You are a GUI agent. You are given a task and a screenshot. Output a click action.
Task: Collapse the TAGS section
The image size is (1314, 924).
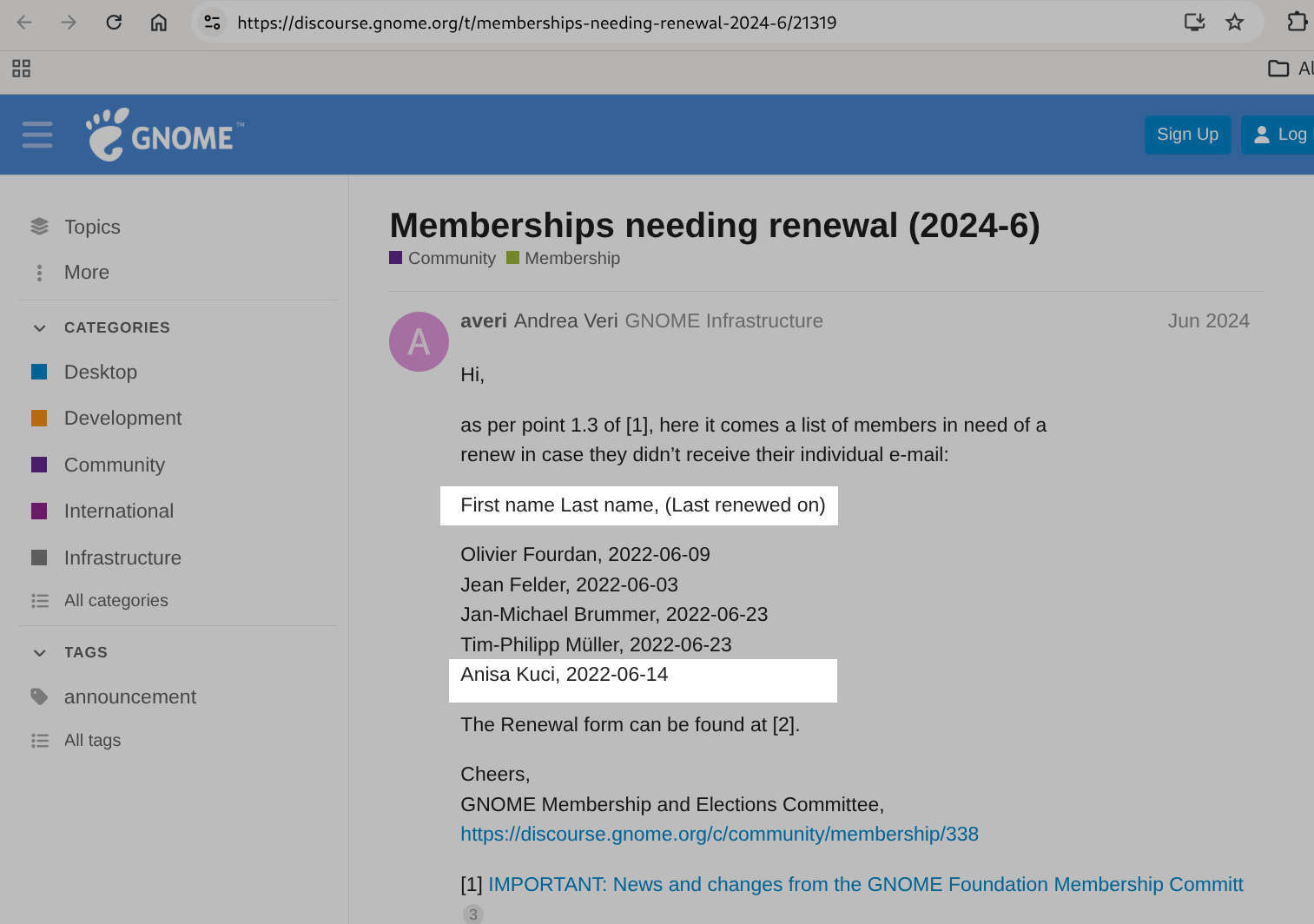click(39, 653)
